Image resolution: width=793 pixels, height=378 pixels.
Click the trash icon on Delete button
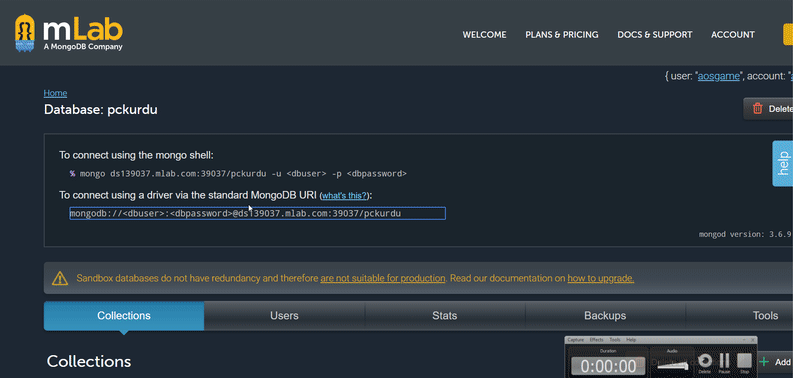(x=758, y=109)
